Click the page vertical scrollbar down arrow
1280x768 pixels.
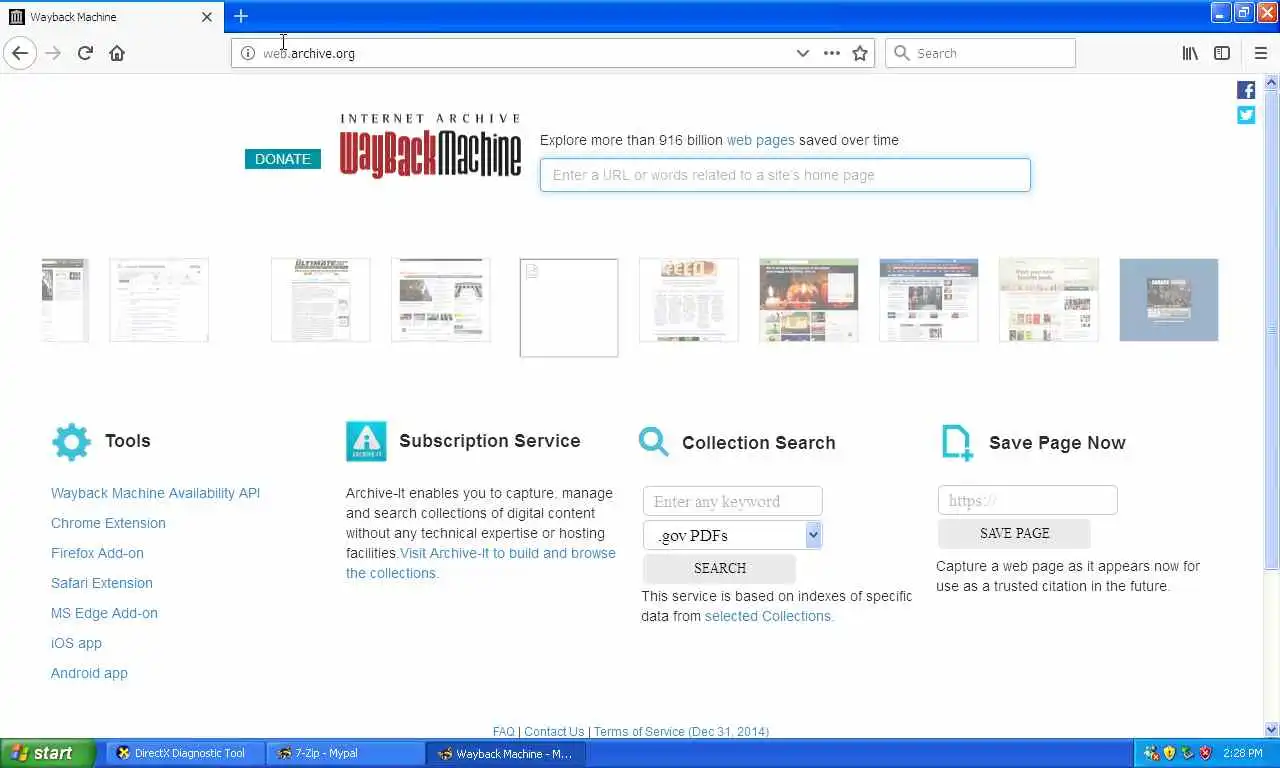(1272, 730)
